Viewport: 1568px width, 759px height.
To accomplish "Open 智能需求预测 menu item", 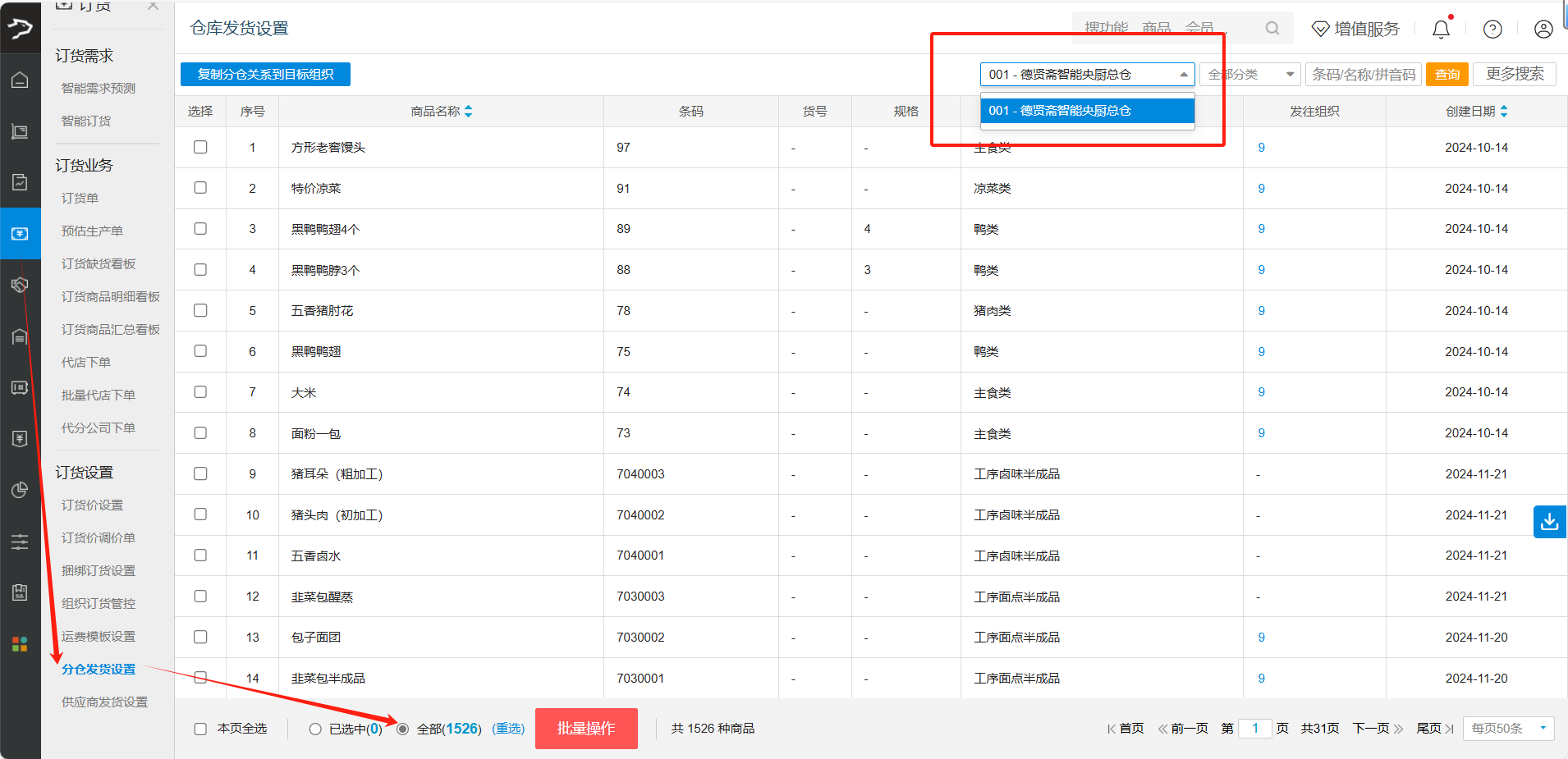I will click(99, 88).
